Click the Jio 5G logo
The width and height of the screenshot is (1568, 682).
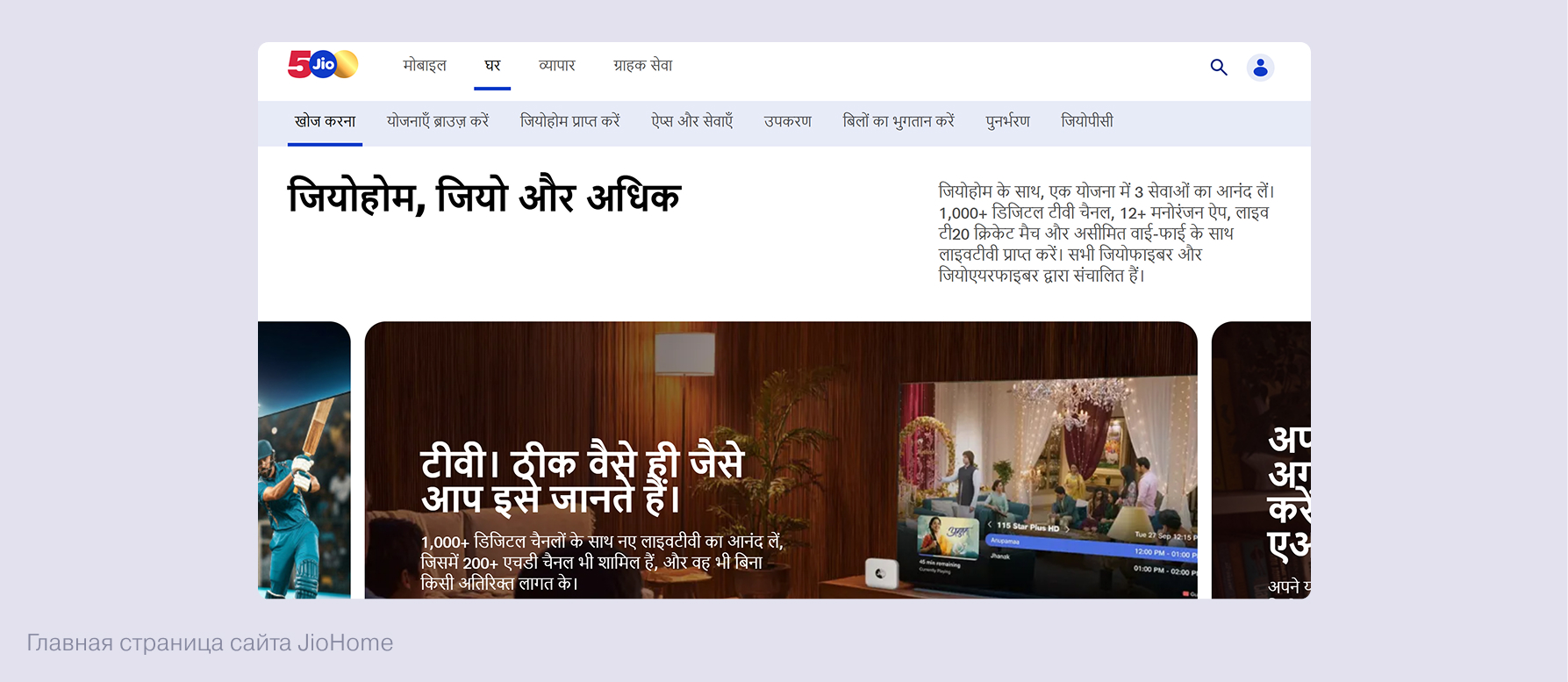(323, 64)
